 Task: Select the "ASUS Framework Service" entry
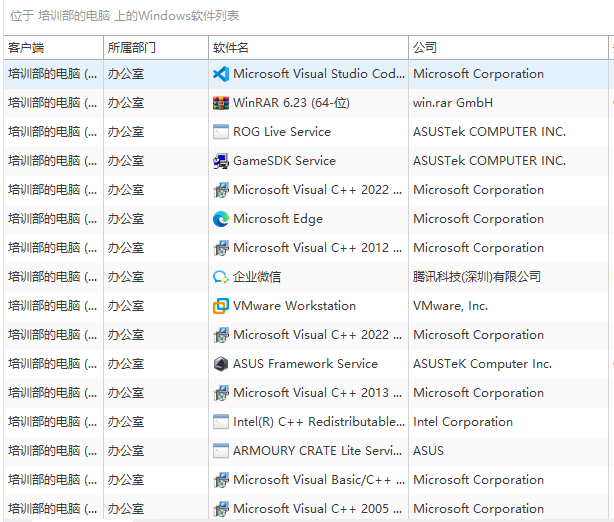[305, 363]
